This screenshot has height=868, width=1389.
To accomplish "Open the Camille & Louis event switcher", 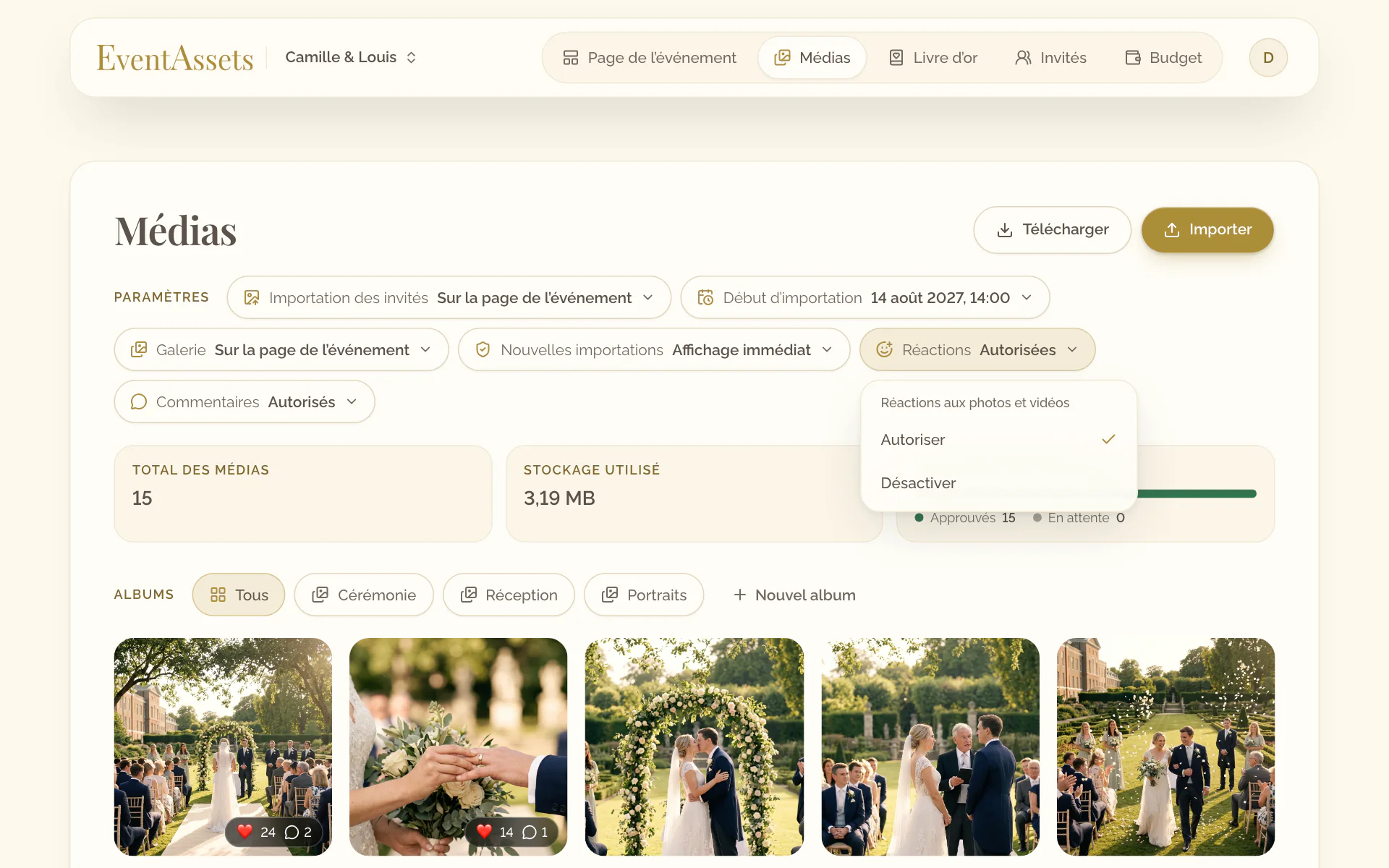I will pyautogui.click(x=351, y=57).
